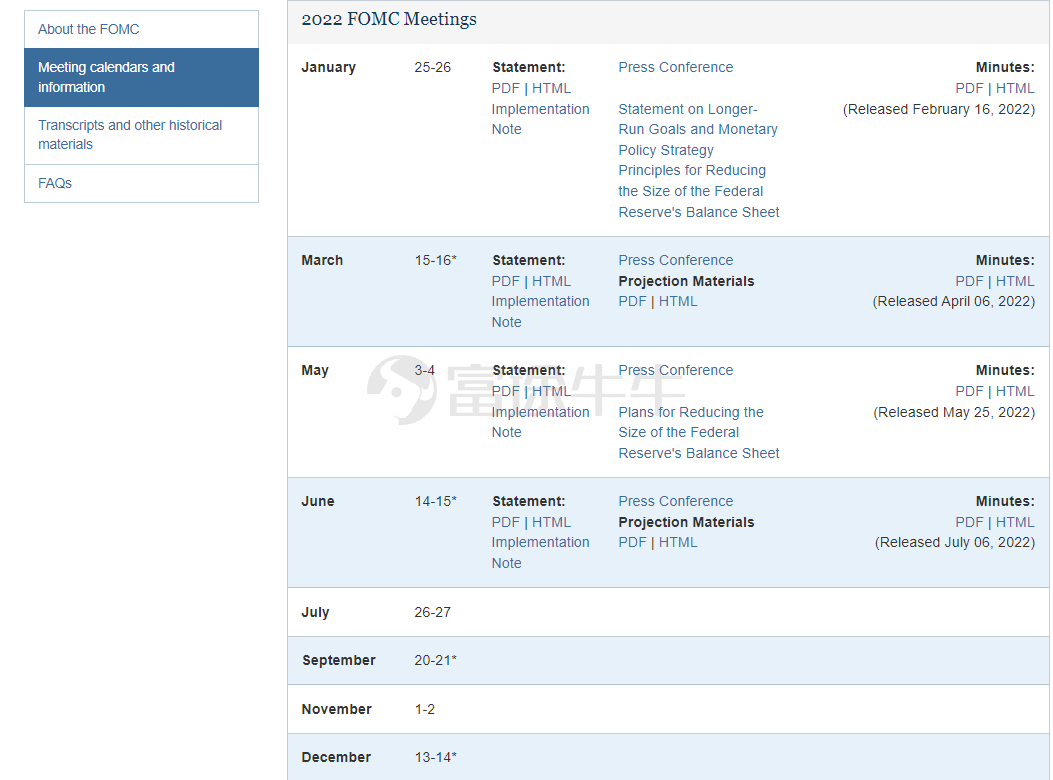1053x780 pixels.
Task: Open March statement PDF link
Action: coord(505,281)
